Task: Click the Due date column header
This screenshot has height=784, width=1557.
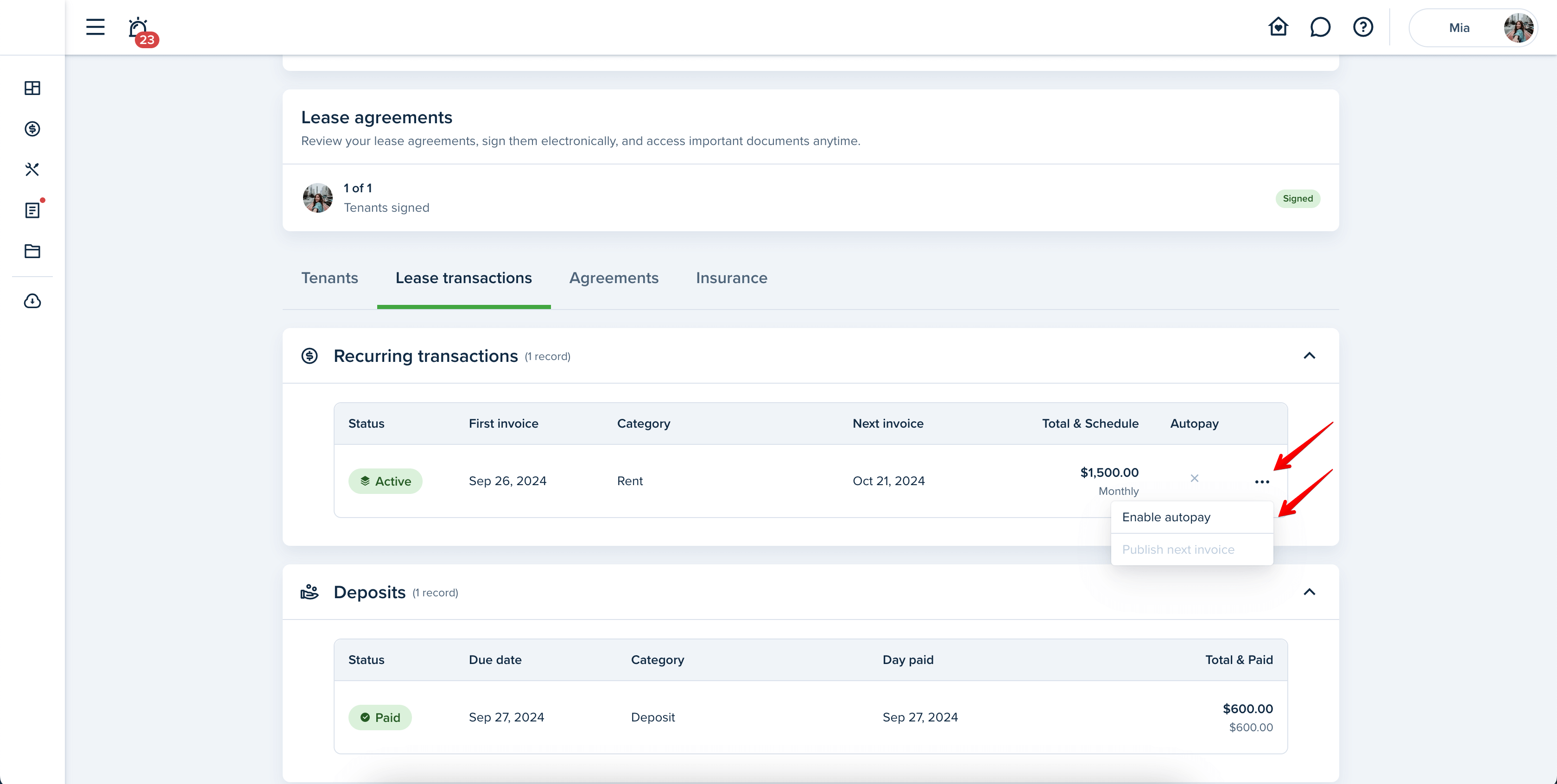Action: pos(495,660)
